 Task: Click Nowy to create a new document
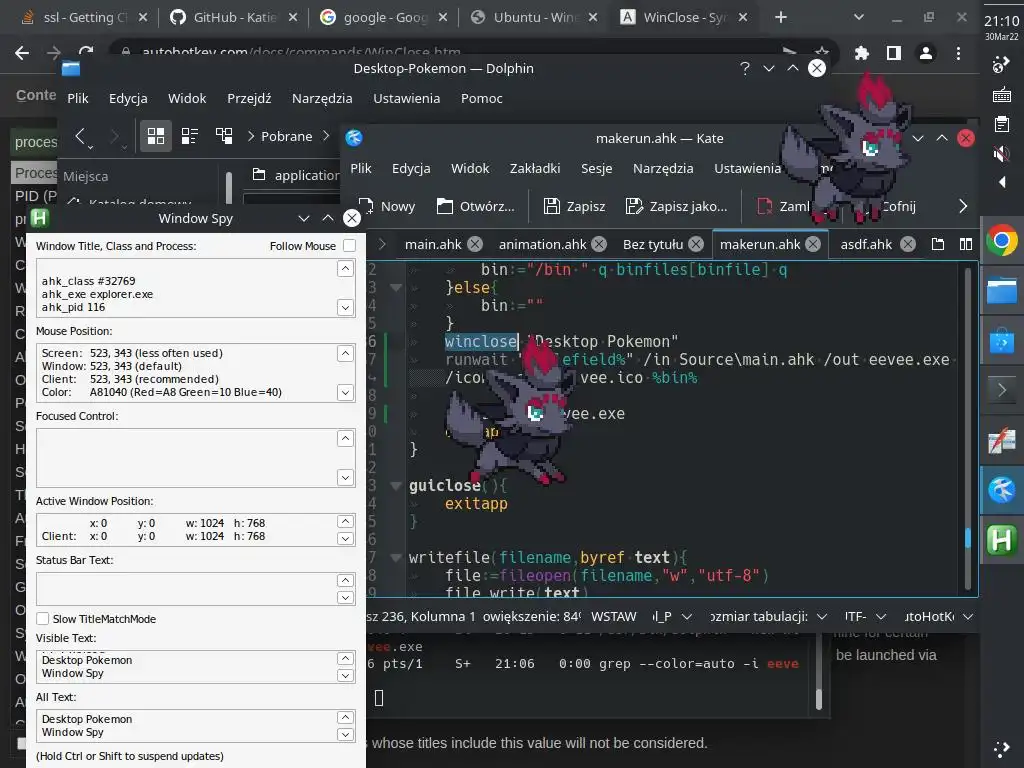pyautogui.click(x=387, y=206)
